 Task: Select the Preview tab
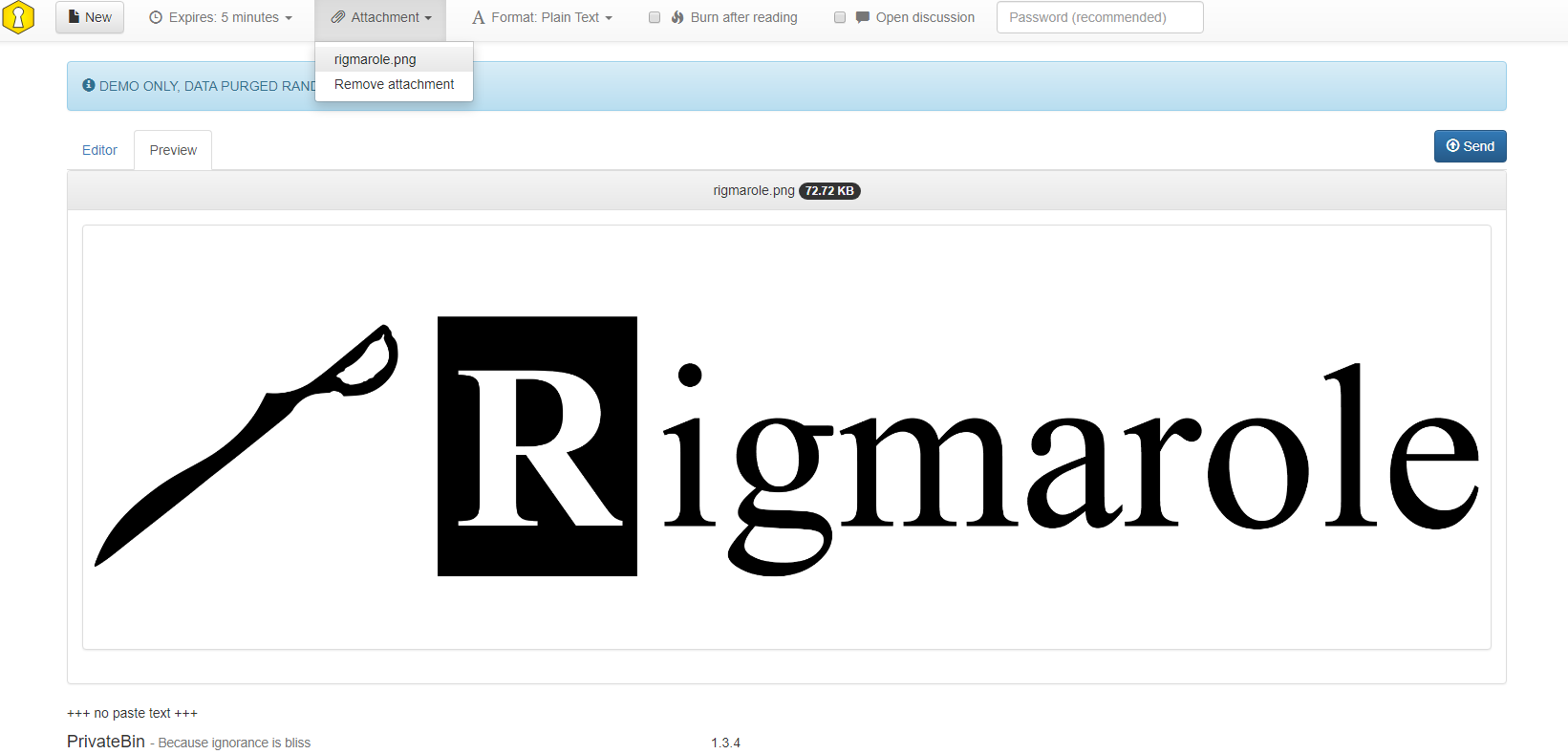coord(173,150)
